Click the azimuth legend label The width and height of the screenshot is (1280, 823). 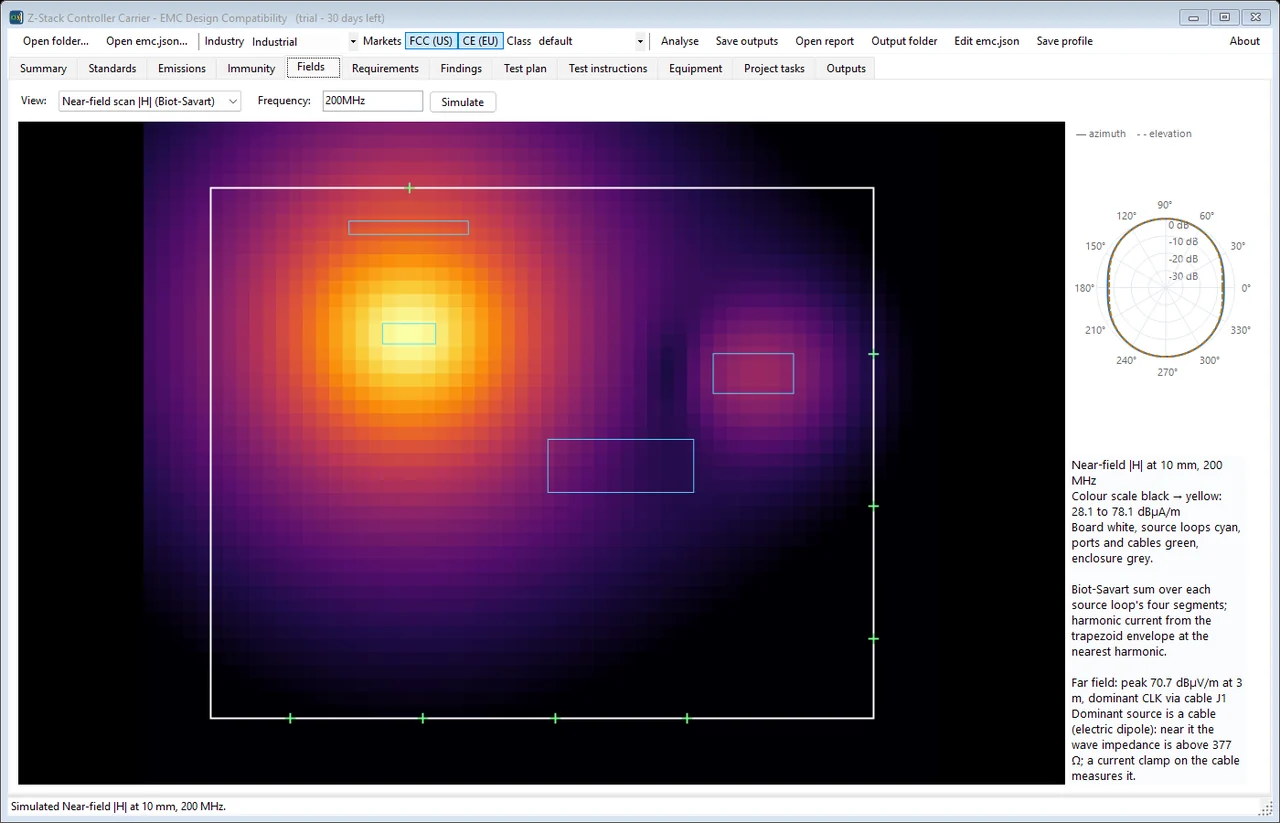click(x=1100, y=134)
